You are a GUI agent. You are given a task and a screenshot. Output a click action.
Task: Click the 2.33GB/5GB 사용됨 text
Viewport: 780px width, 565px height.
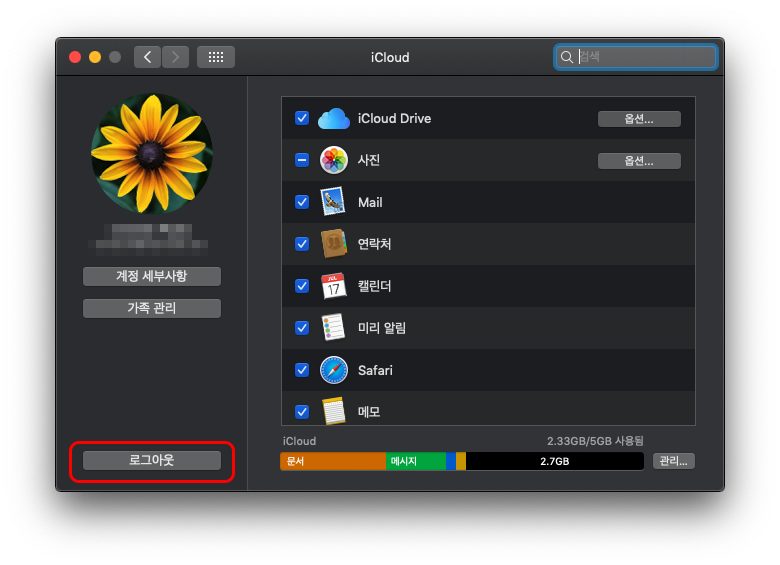coord(595,441)
